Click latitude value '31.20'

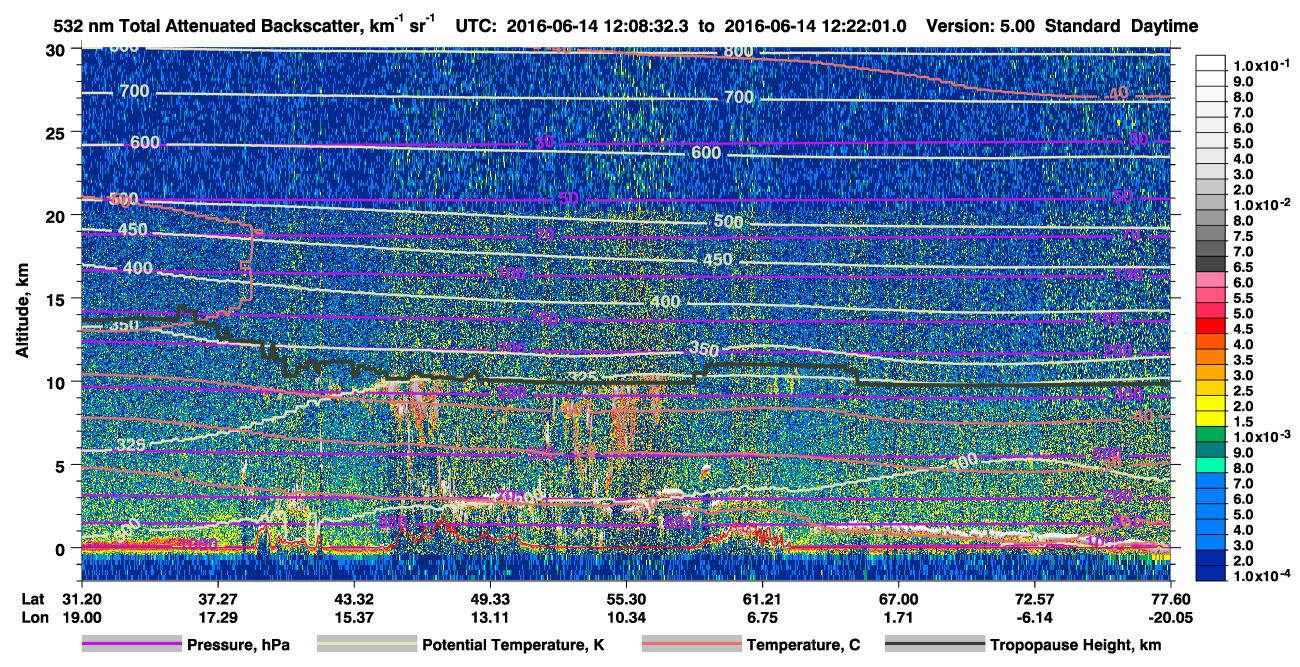81,597
